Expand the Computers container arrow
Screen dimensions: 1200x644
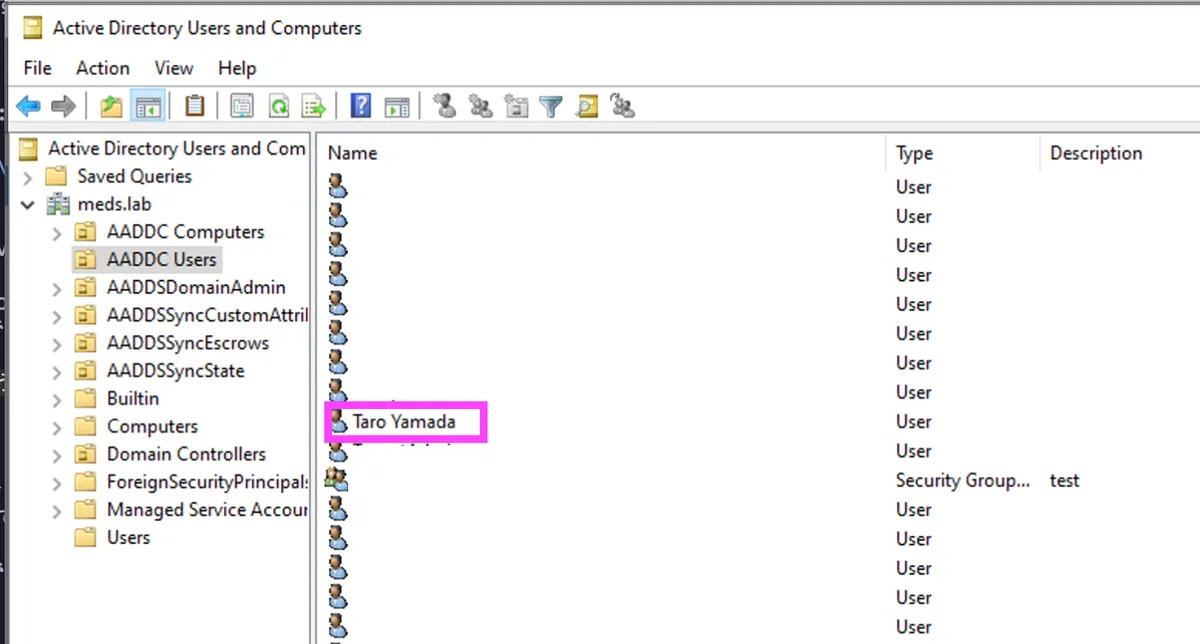click(57, 427)
